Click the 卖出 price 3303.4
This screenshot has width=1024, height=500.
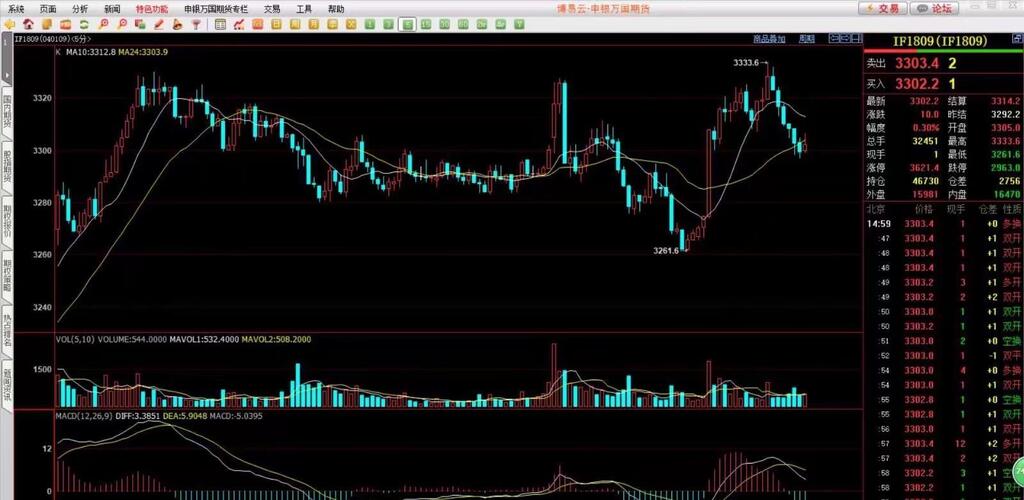(916, 63)
